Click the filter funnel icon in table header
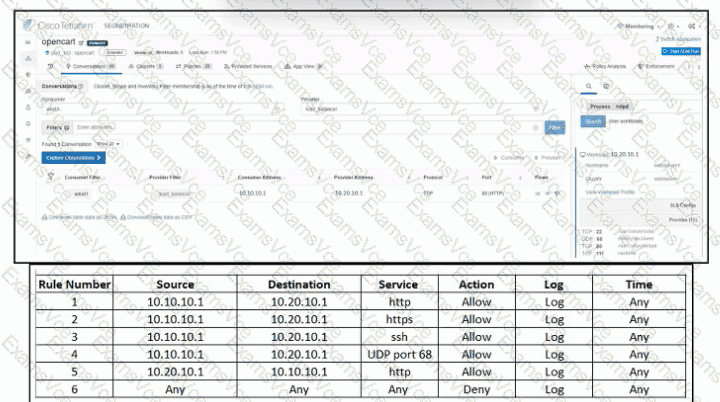The width and height of the screenshot is (720, 402). [x=51, y=176]
